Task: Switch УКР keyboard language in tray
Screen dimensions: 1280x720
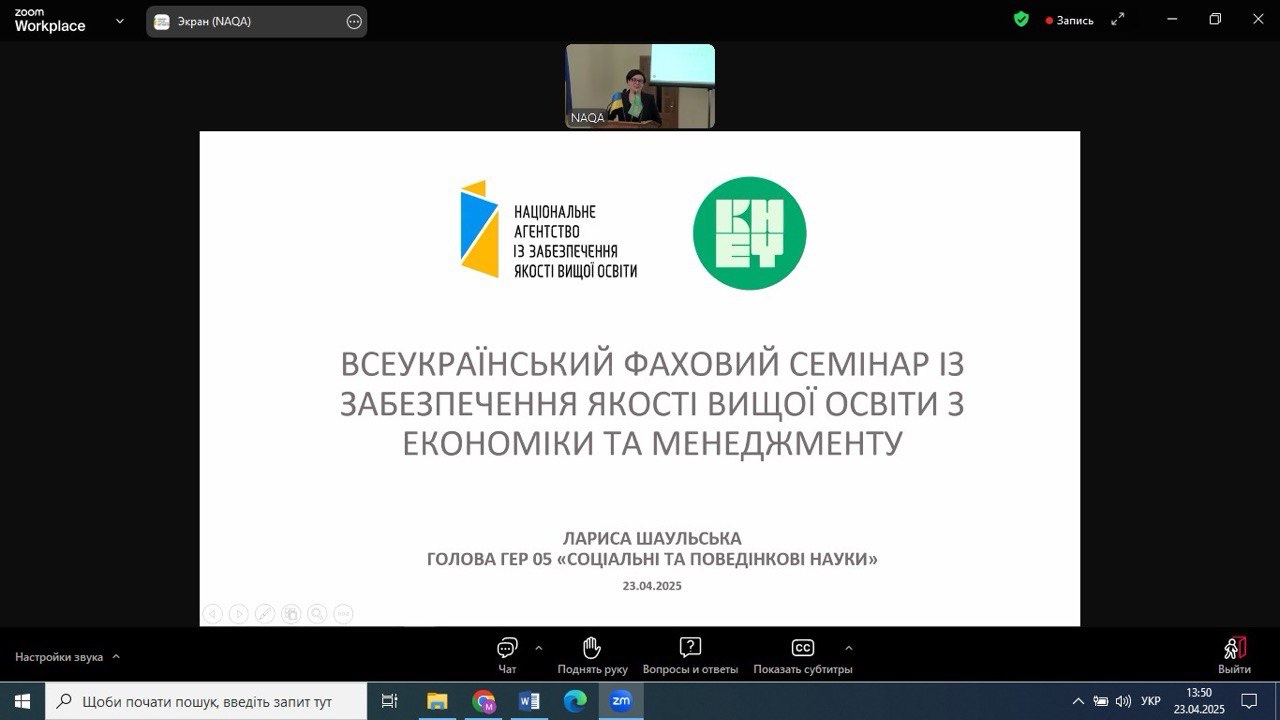Action: tap(1151, 701)
